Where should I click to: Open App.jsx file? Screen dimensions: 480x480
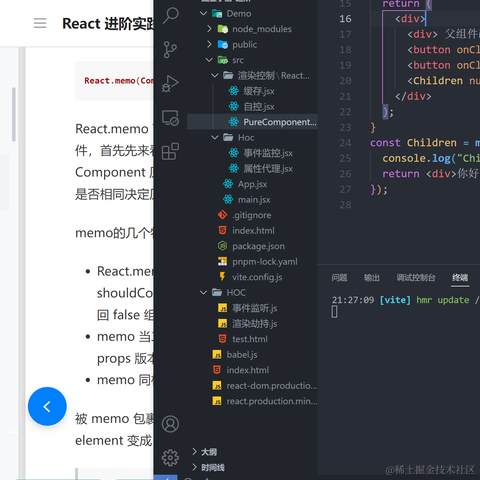click(252, 184)
